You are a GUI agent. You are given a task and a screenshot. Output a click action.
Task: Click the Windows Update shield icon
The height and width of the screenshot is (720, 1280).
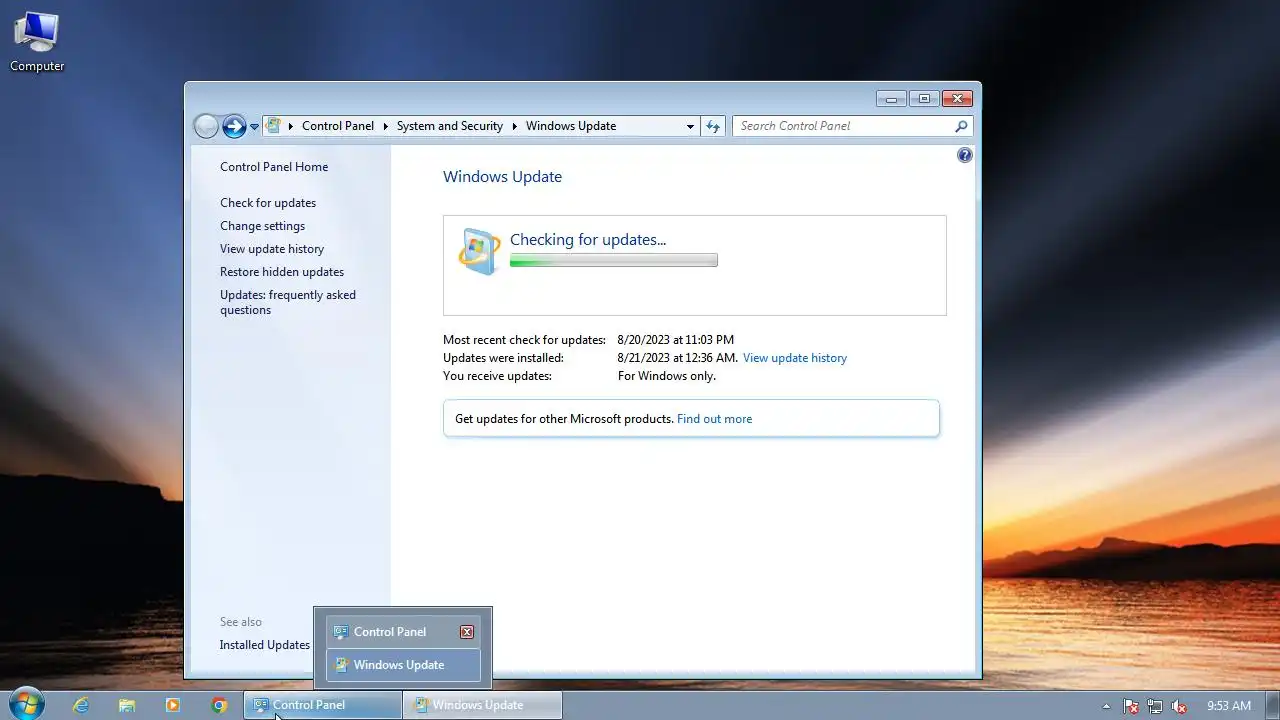tap(479, 251)
